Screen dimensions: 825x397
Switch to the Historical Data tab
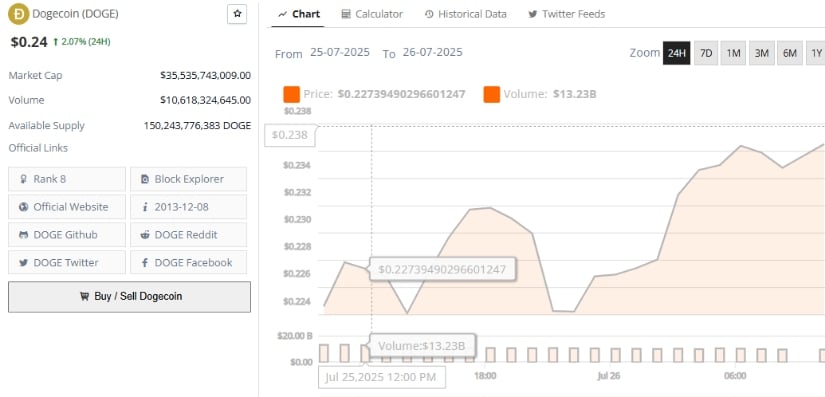[466, 14]
